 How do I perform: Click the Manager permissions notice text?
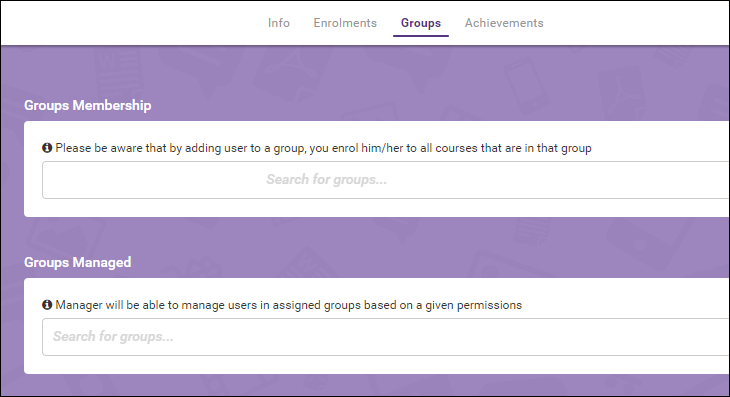click(289, 305)
